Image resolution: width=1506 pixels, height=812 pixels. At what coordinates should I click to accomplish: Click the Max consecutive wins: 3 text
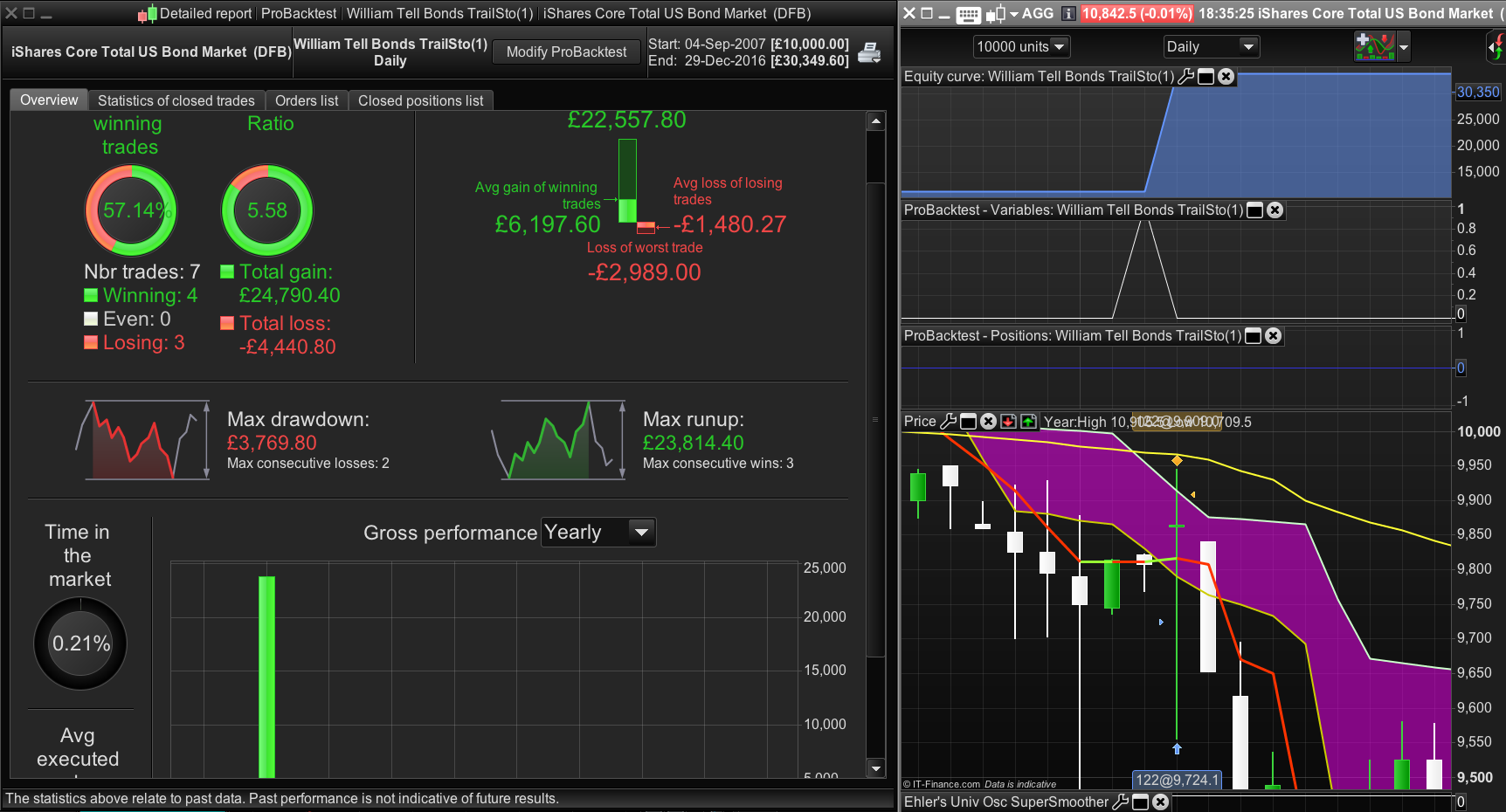(x=718, y=464)
